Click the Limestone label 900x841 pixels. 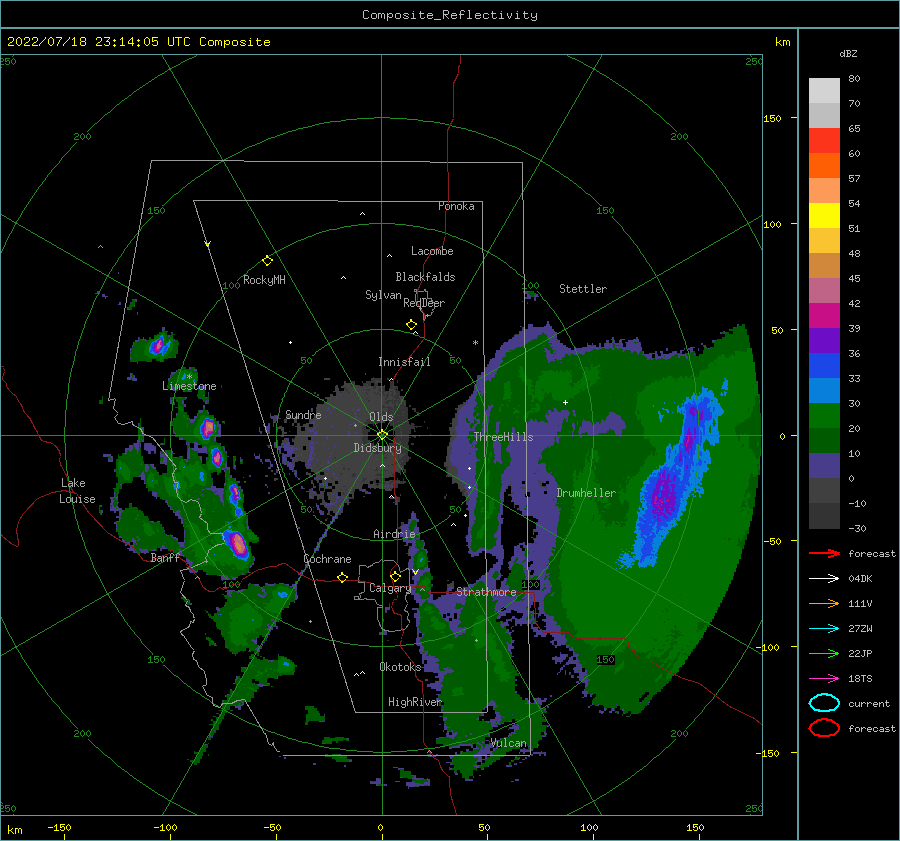coord(189,386)
